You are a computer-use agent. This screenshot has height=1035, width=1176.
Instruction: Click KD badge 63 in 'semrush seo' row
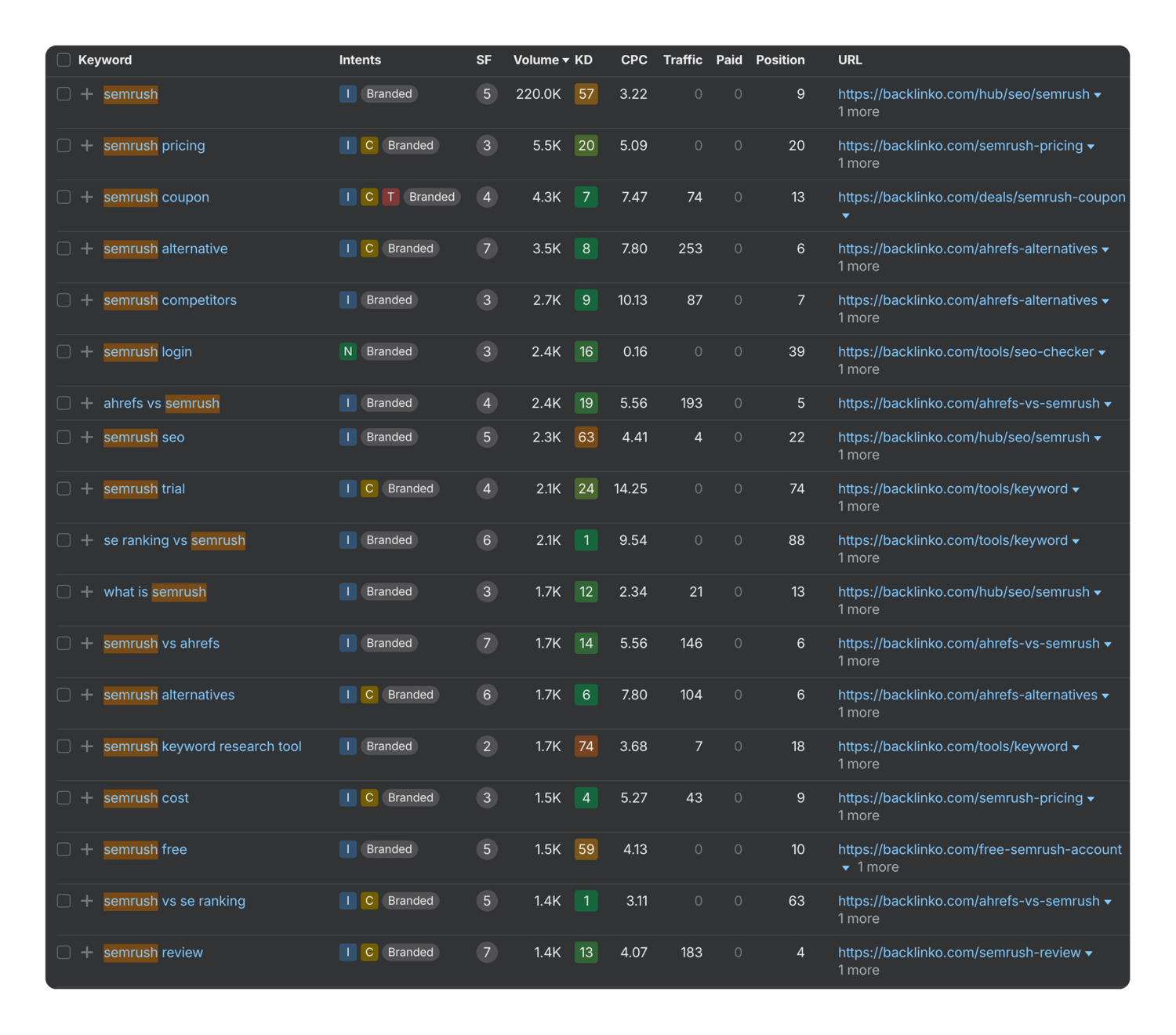(586, 438)
